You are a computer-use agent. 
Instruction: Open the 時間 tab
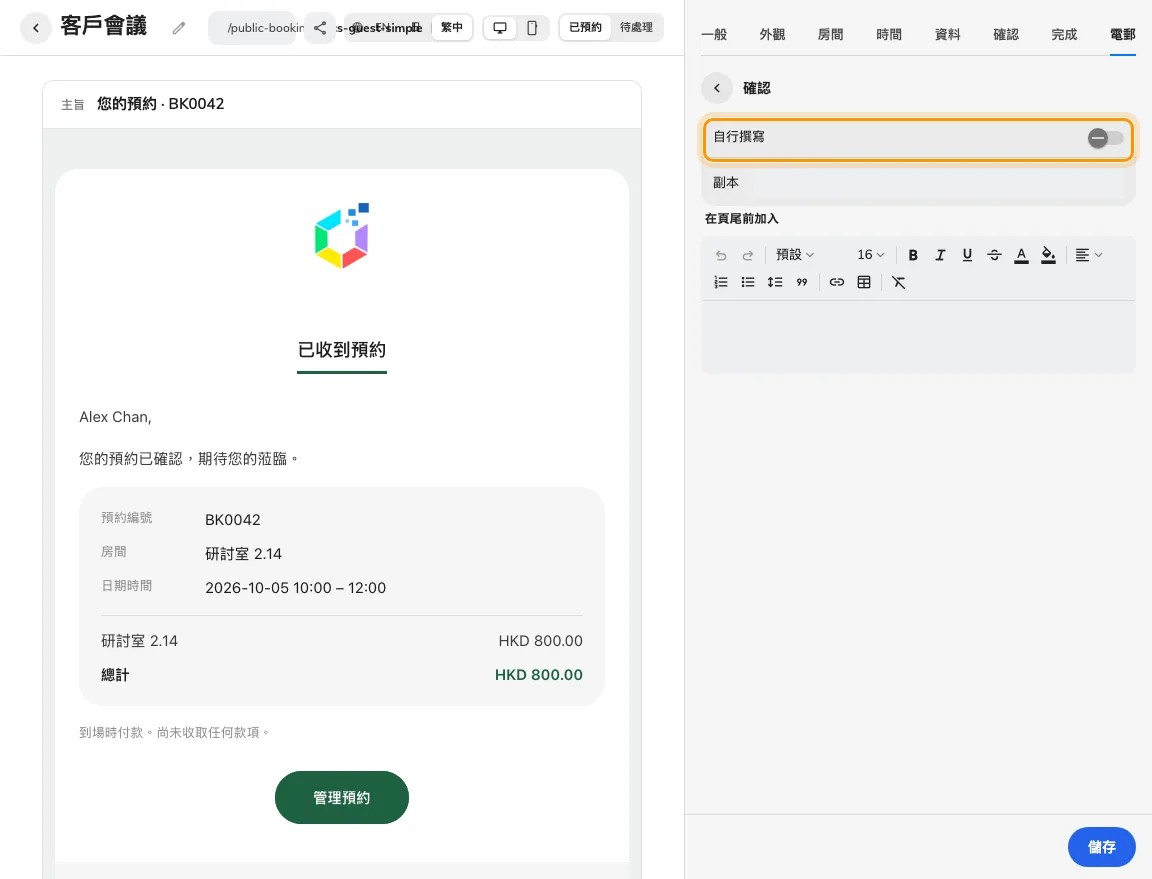889,35
